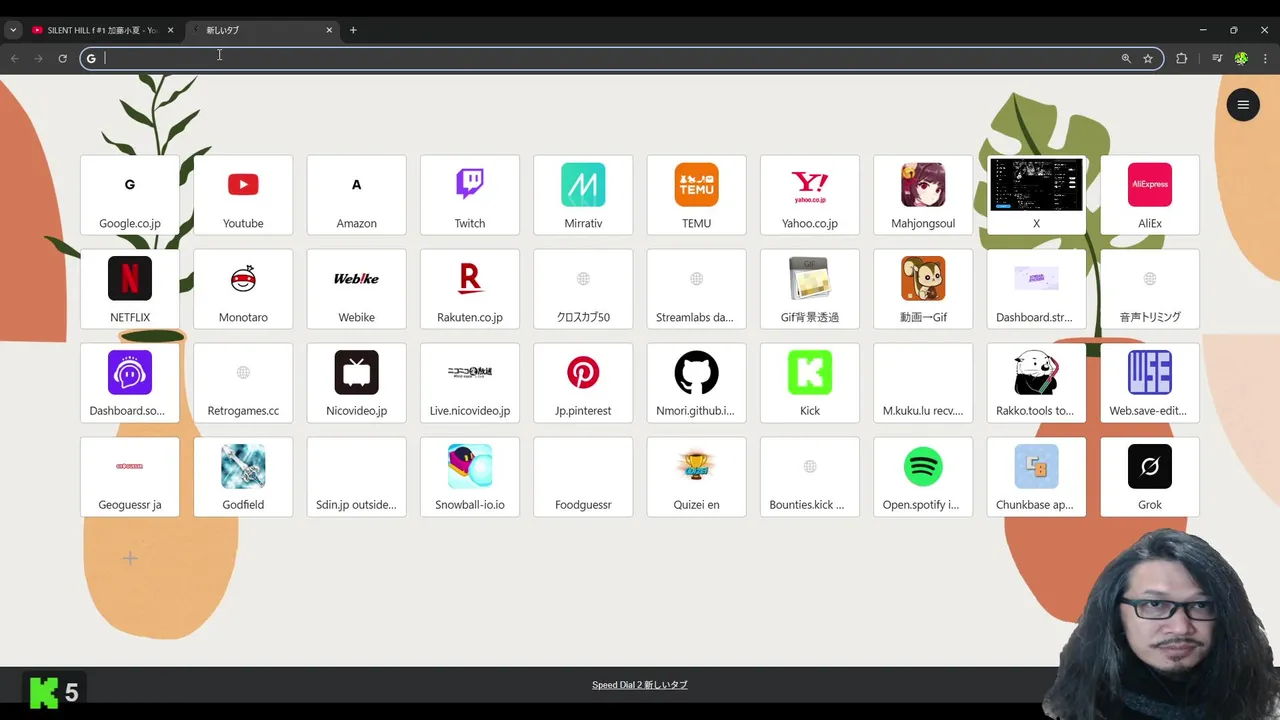Open the X thumbnail tile
The height and width of the screenshot is (720, 1280).
click(x=1037, y=195)
